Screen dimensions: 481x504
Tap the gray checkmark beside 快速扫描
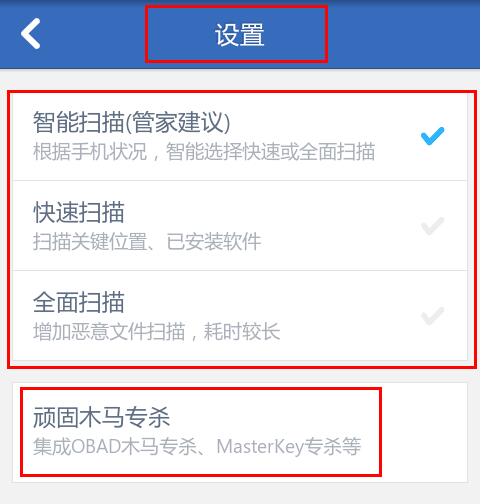[432, 226]
